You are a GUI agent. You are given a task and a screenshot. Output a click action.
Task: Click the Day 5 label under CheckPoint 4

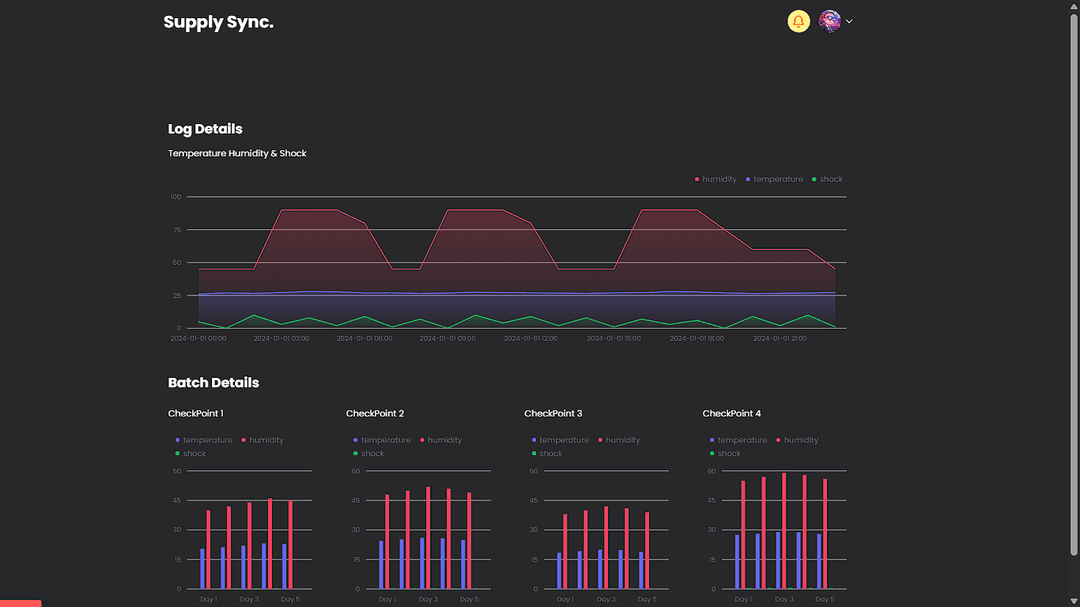824,599
